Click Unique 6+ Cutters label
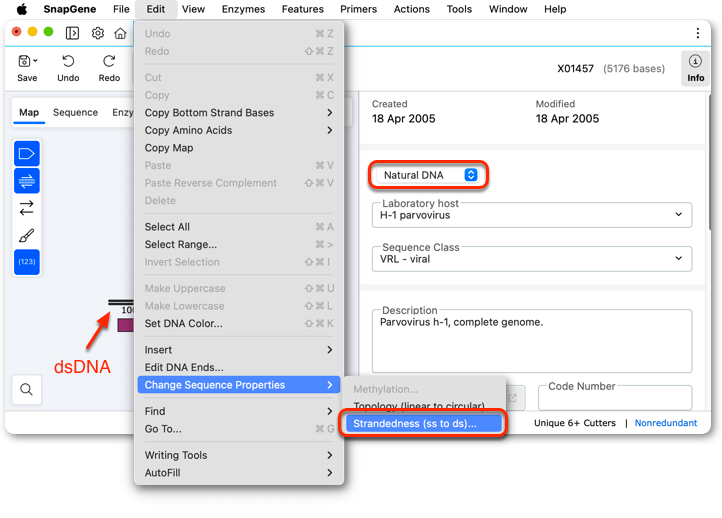 pyautogui.click(x=575, y=423)
